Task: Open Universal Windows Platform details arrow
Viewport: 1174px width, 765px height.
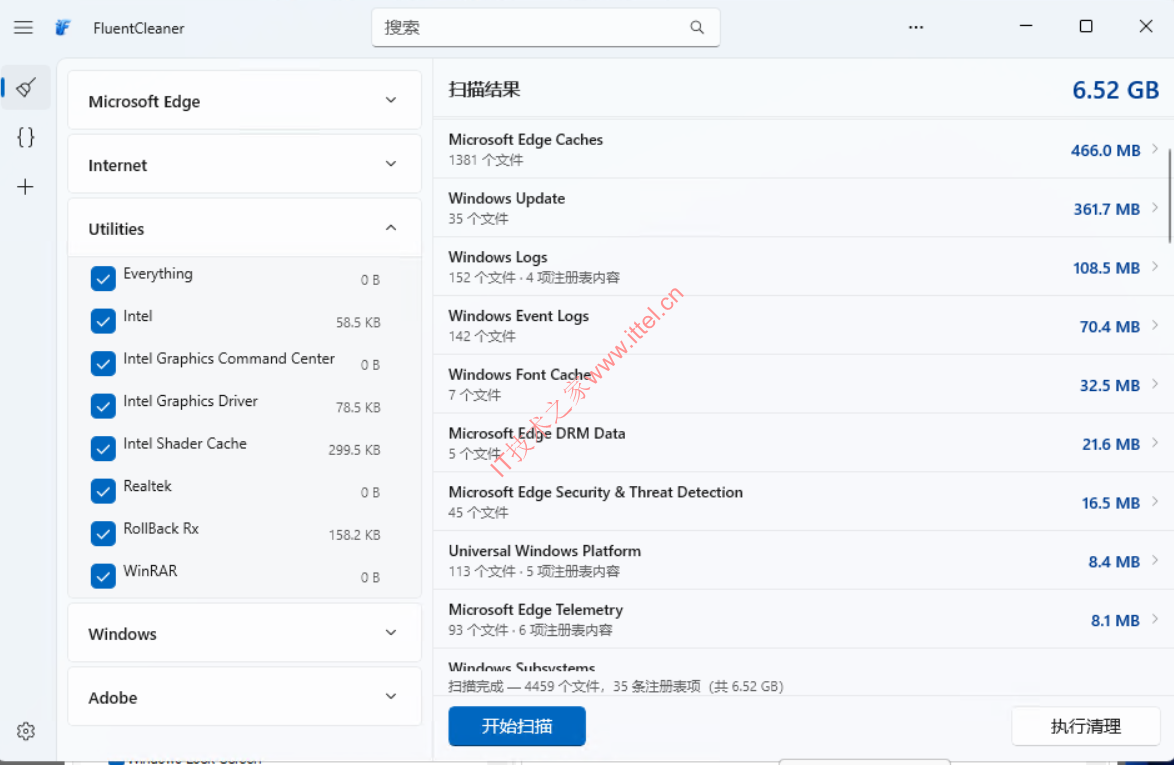Action: pyautogui.click(x=1155, y=560)
